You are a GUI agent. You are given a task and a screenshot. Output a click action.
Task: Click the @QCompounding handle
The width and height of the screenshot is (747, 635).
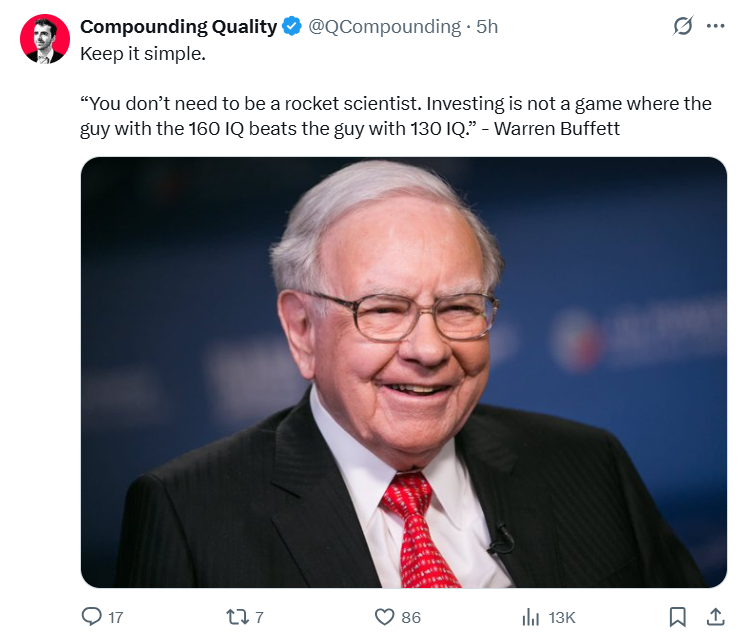pyautogui.click(x=384, y=27)
